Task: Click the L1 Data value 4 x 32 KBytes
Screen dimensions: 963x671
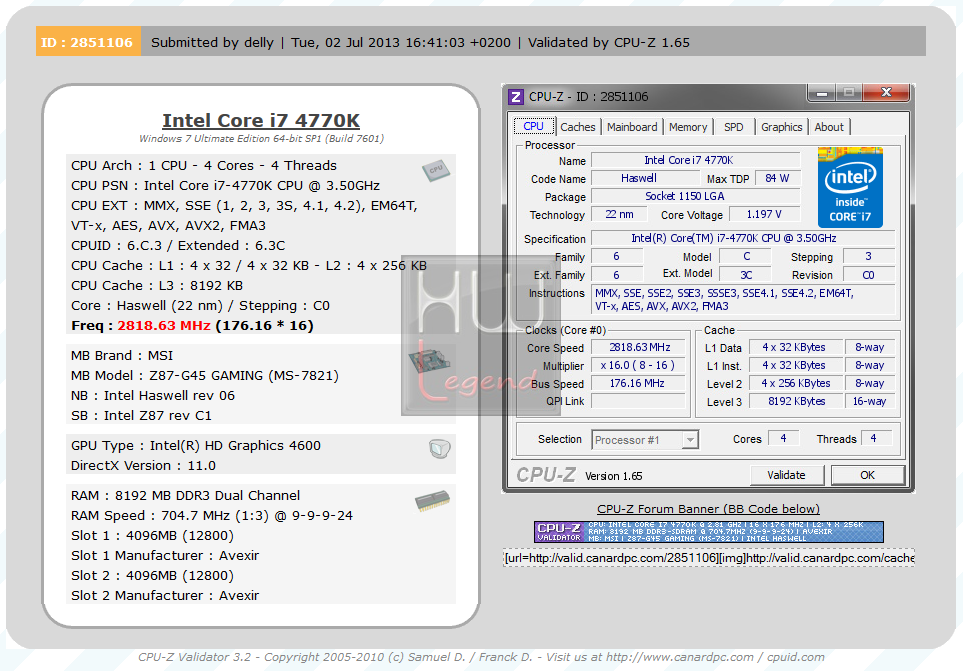Action: 796,347
